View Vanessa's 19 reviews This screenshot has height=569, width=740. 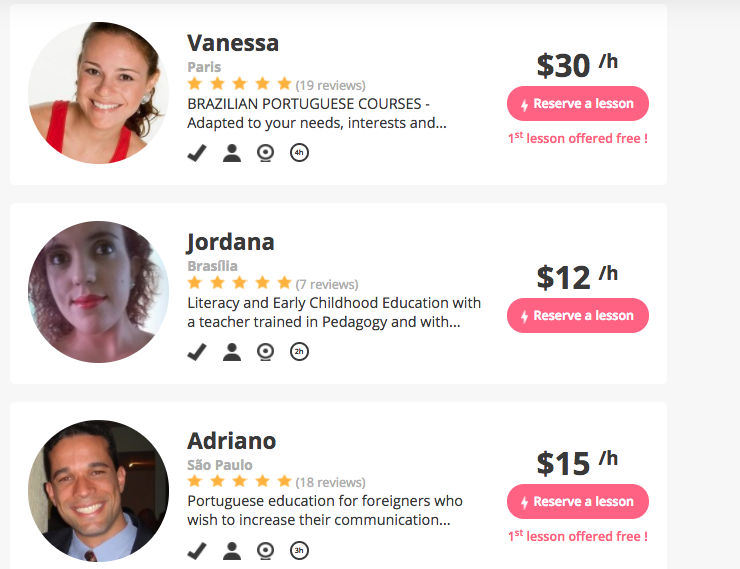click(330, 85)
